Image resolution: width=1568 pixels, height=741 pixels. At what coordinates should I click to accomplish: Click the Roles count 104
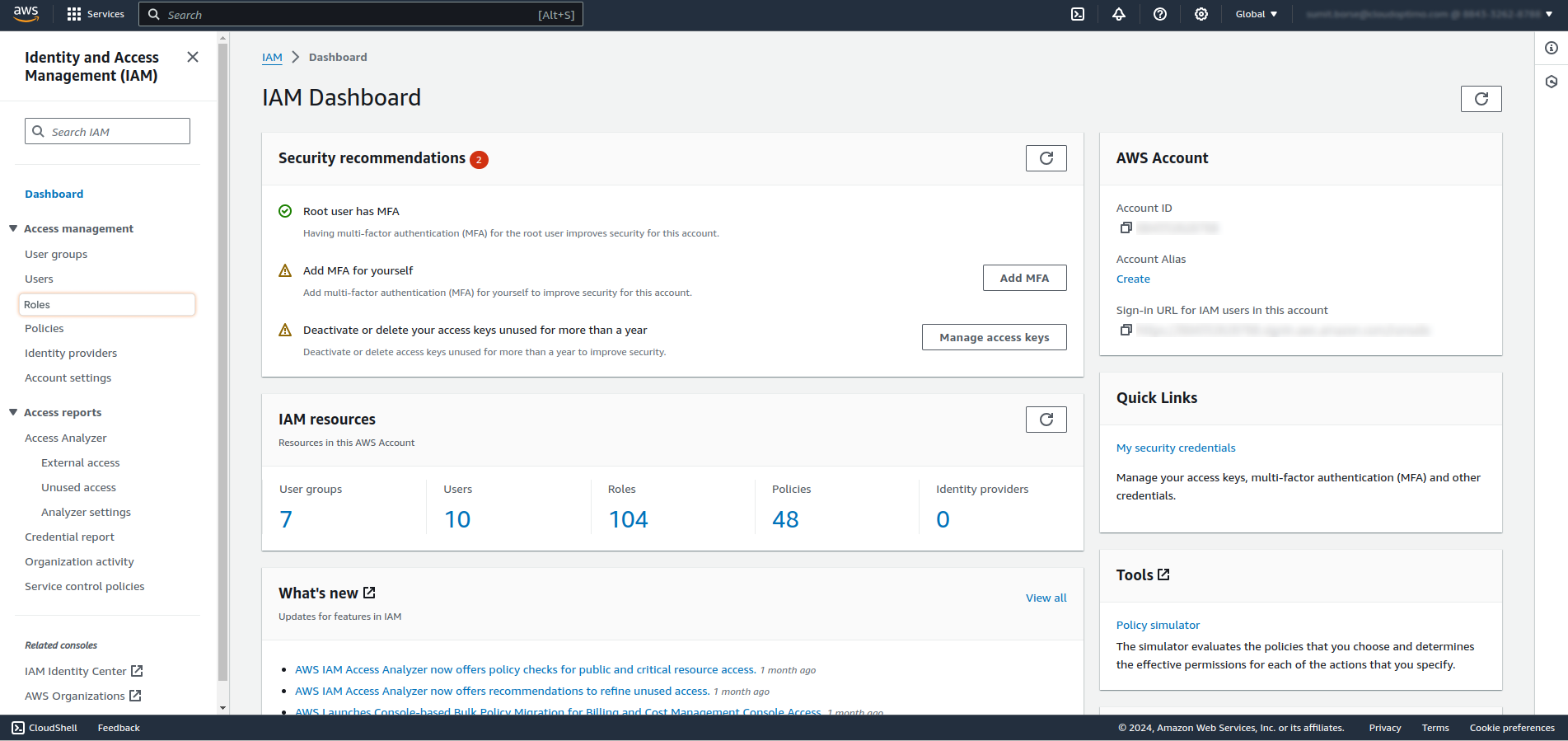click(x=628, y=519)
